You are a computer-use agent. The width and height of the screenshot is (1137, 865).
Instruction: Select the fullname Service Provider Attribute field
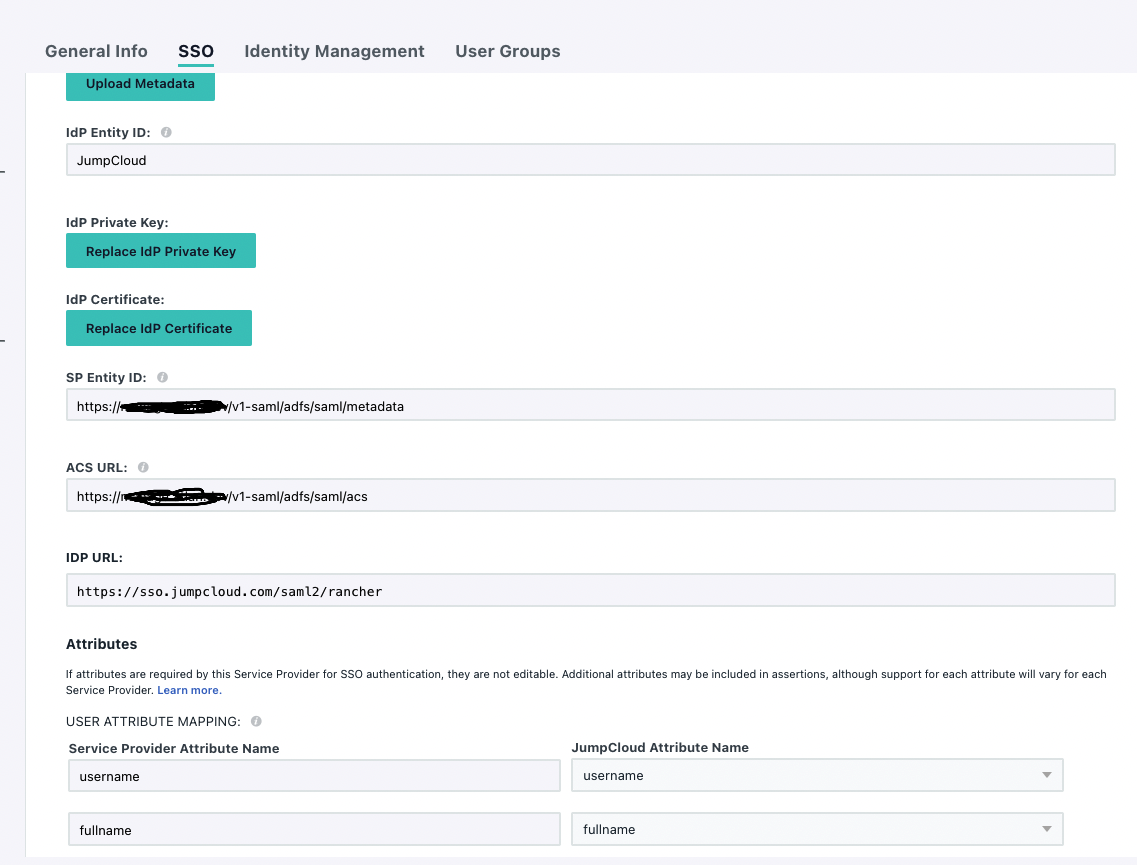click(313, 828)
